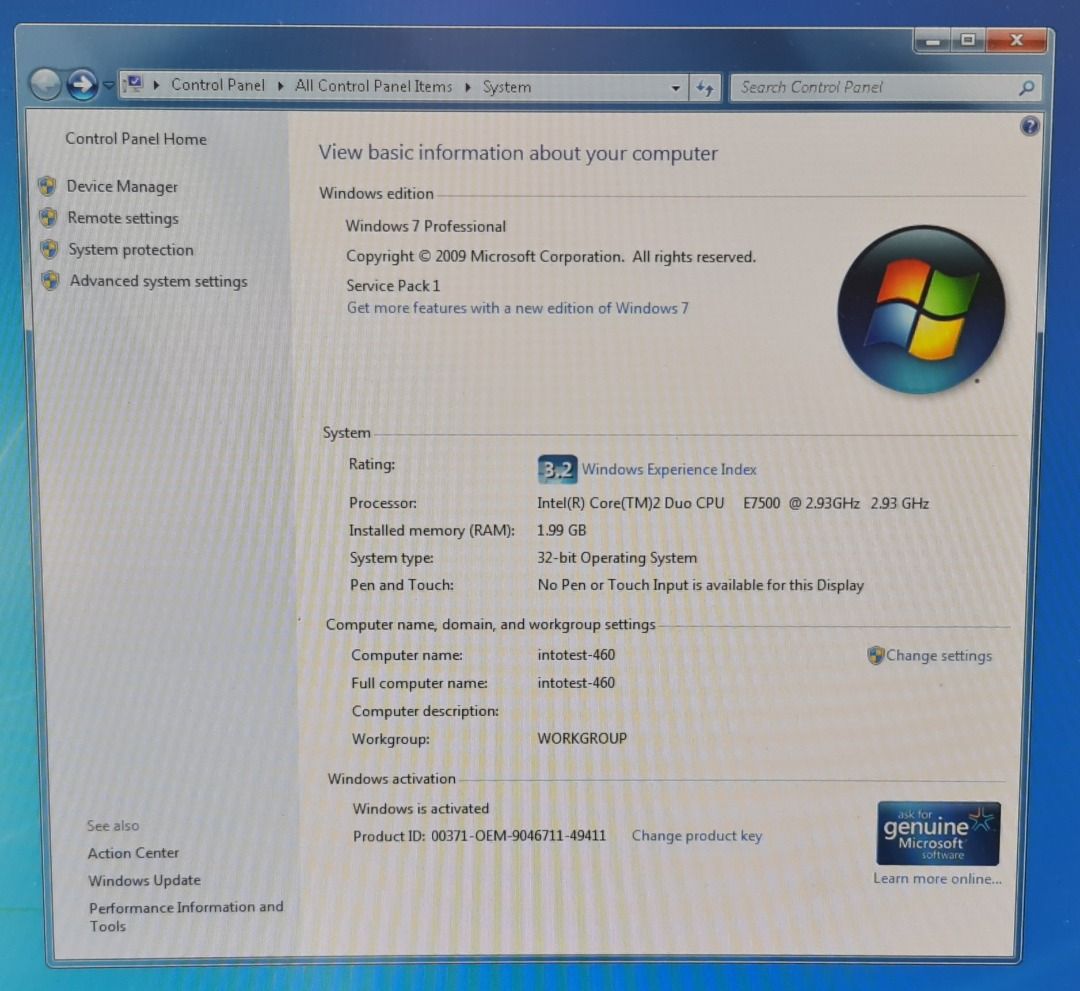1080x991 pixels.
Task: Click the Windows flag logo image
Action: click(x=920, y=308)
